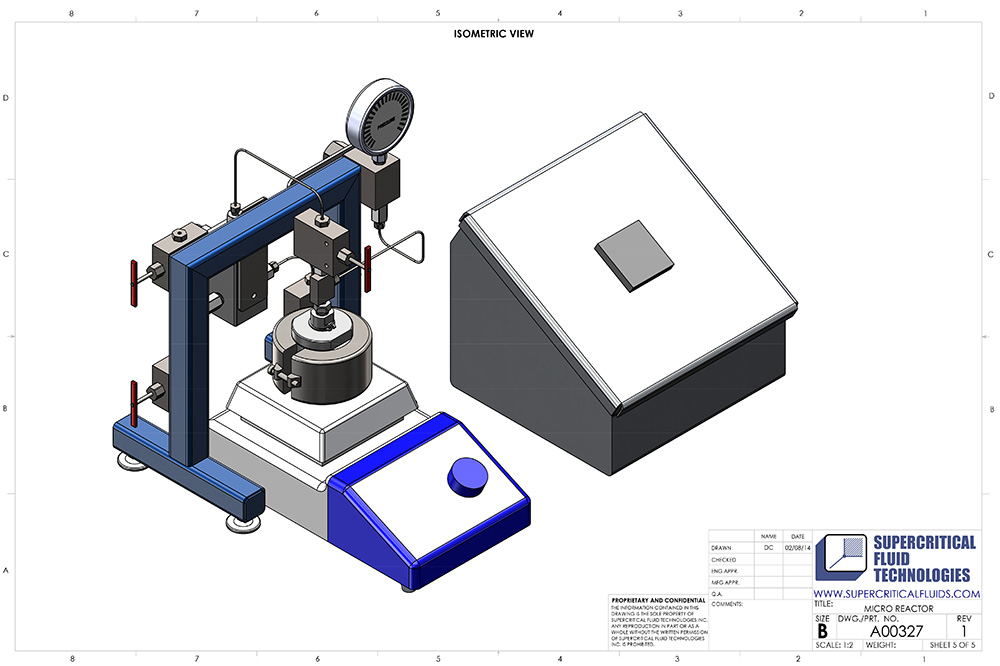Click the DC initials in NAME column
This screenshot has height=666, width=1000.
tap(768, 548)
